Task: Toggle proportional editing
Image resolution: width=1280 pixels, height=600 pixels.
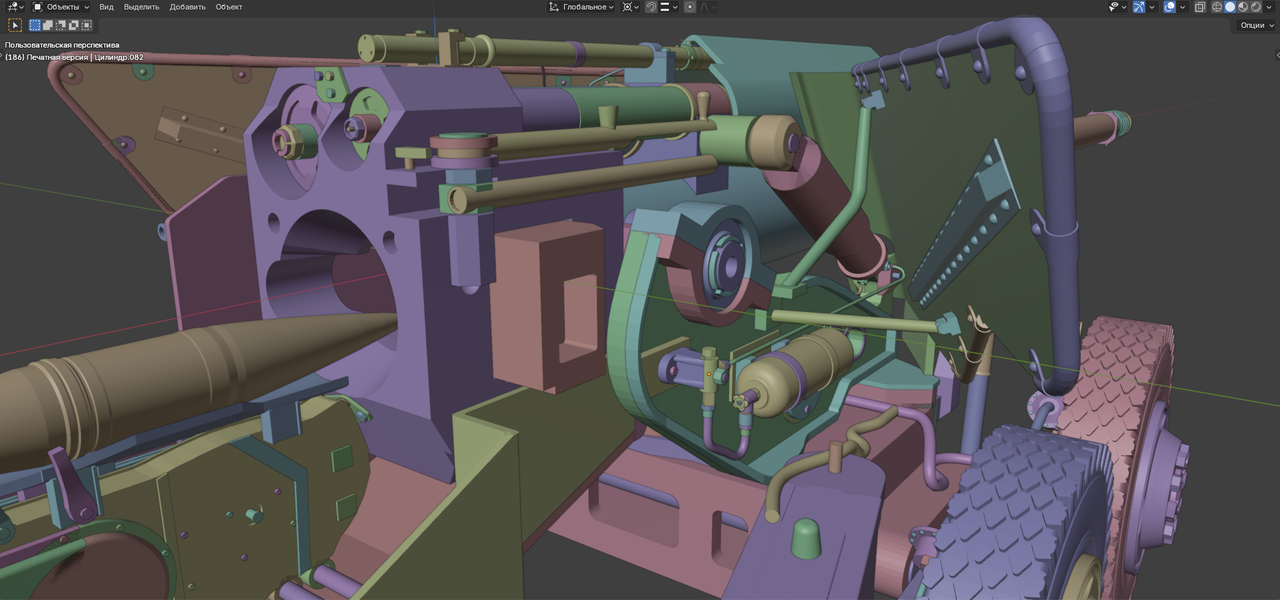Action: (x=690, y=7)
